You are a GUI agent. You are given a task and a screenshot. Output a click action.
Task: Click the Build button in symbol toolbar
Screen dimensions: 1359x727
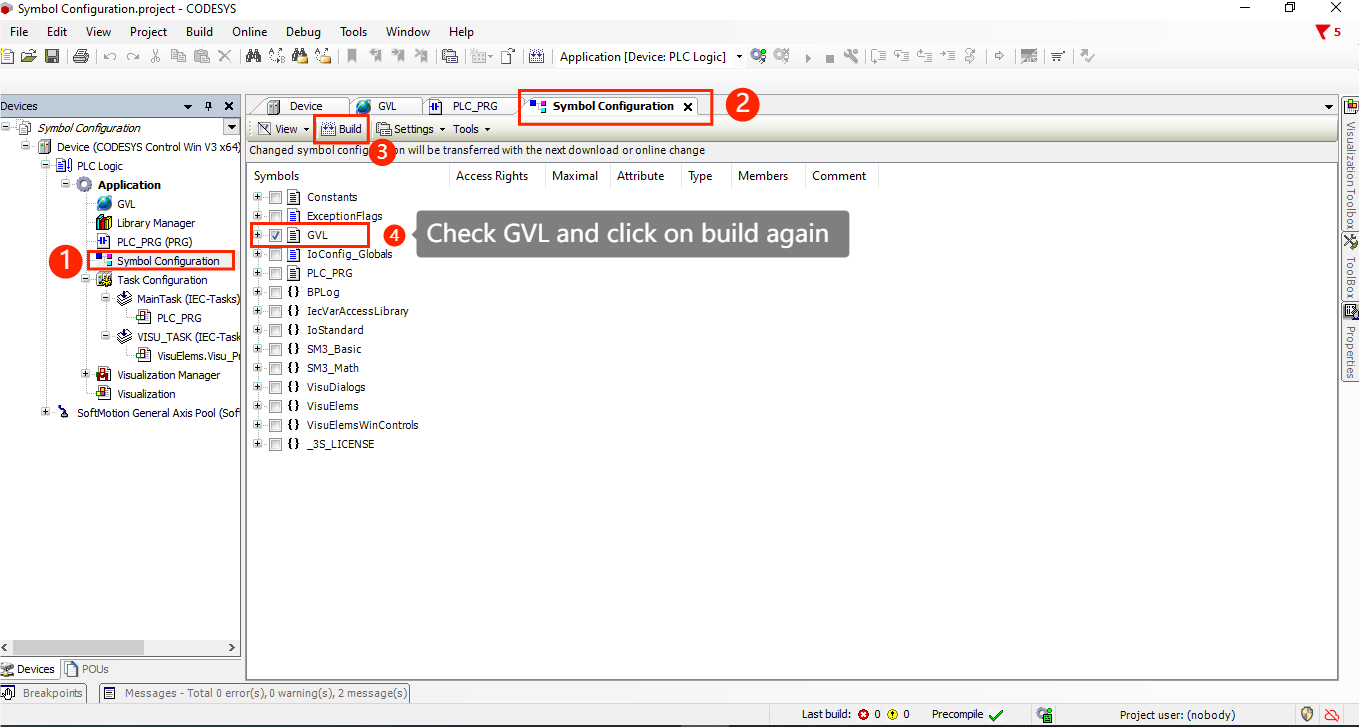(341, 129)
